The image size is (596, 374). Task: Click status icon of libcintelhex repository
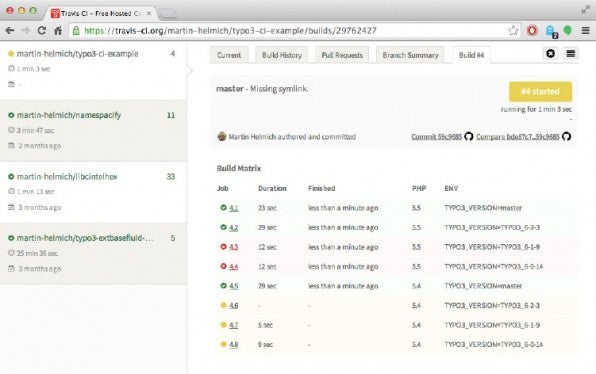11,176
